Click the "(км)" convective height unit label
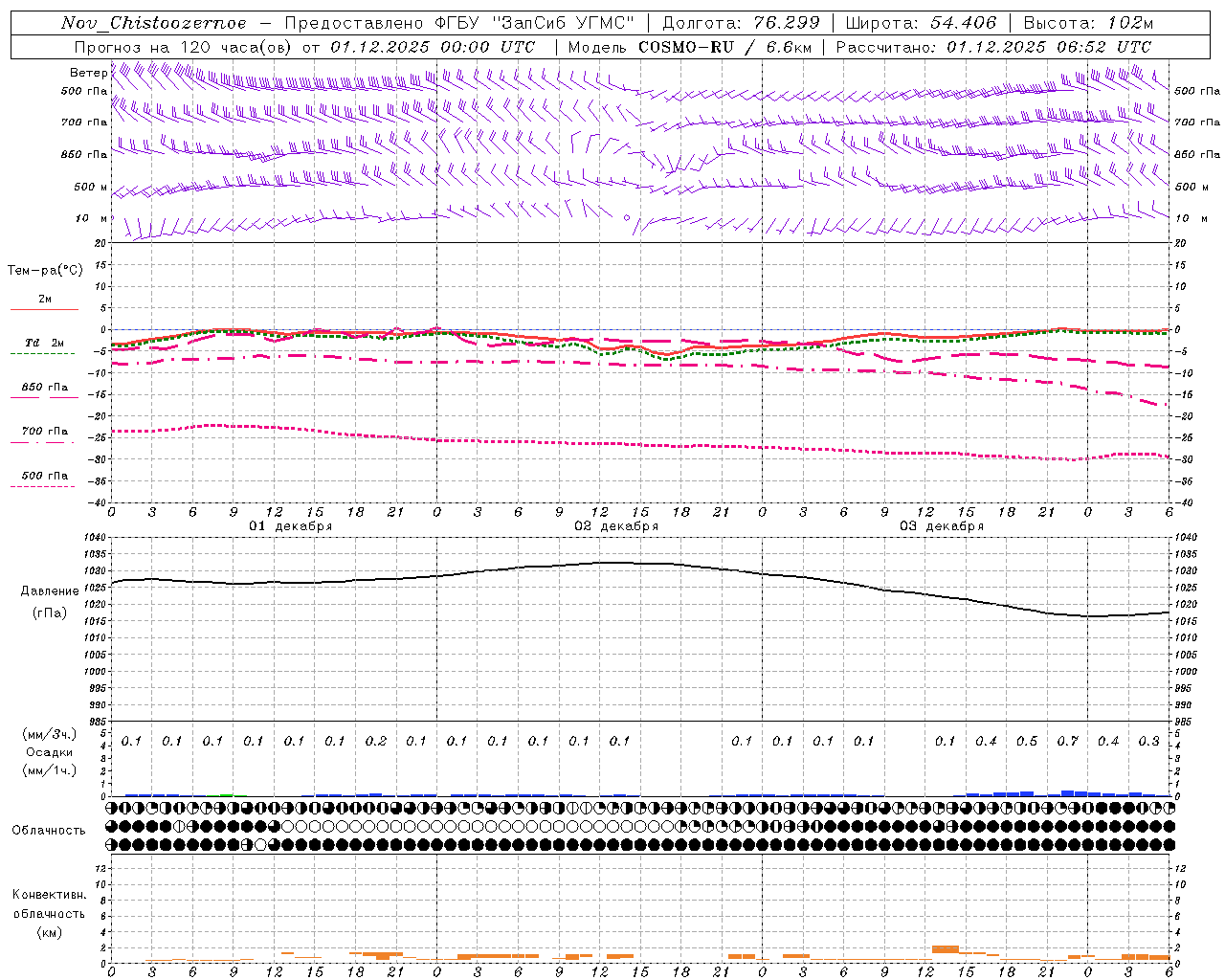 tap(50, 932)
